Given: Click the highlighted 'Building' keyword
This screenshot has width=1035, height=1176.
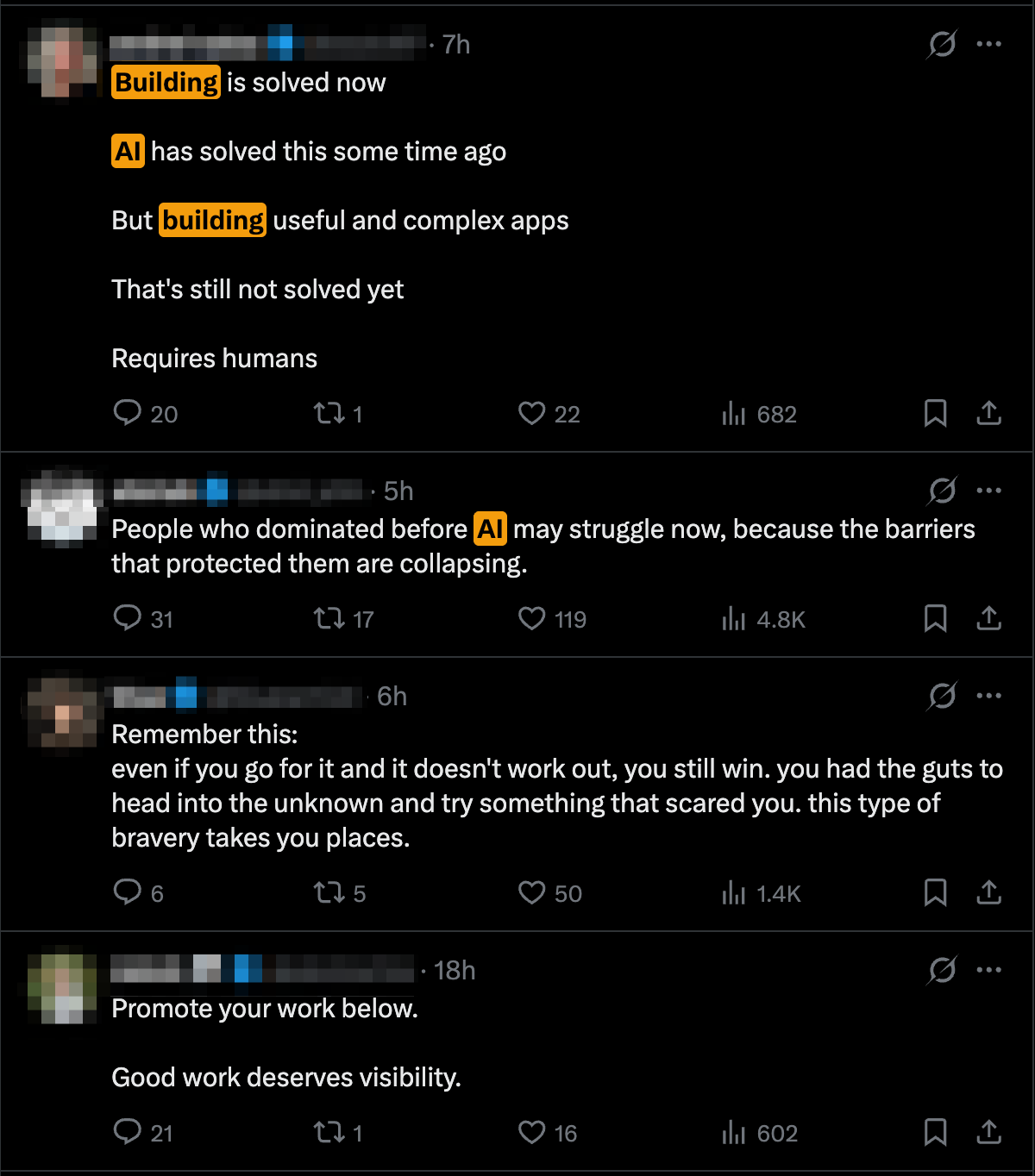Looking at the screenshot, I should pos(166,83).
